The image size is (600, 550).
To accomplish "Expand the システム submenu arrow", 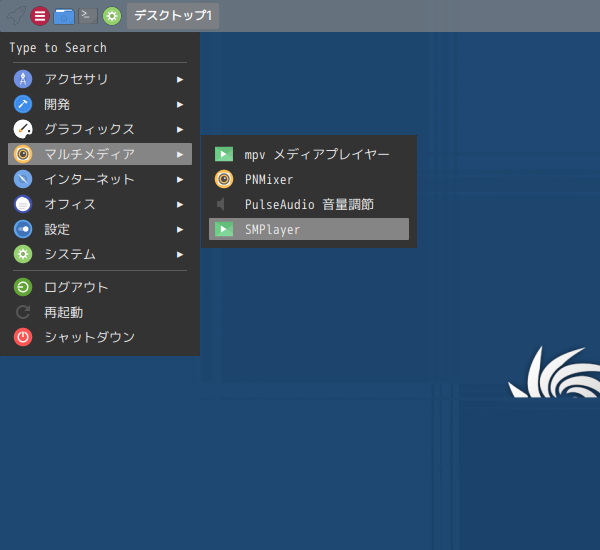I will coord(180,254).
